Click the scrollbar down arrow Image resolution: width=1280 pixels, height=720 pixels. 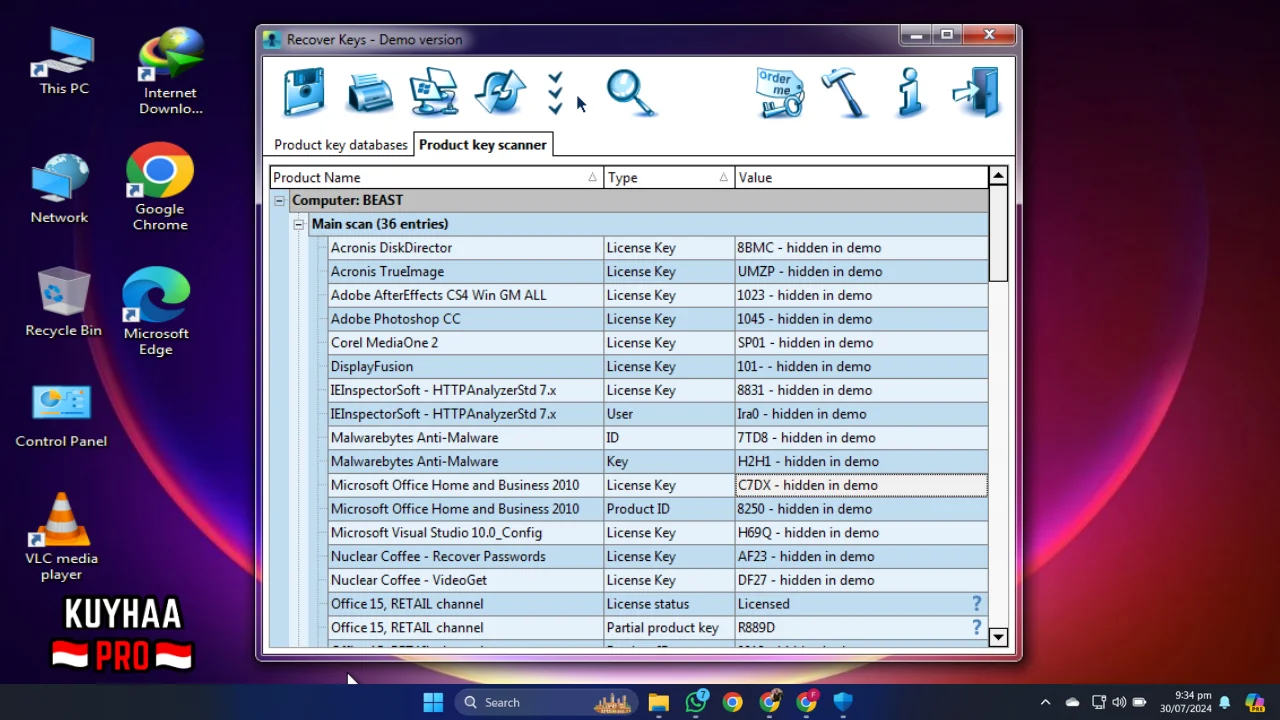click(998, 636)
